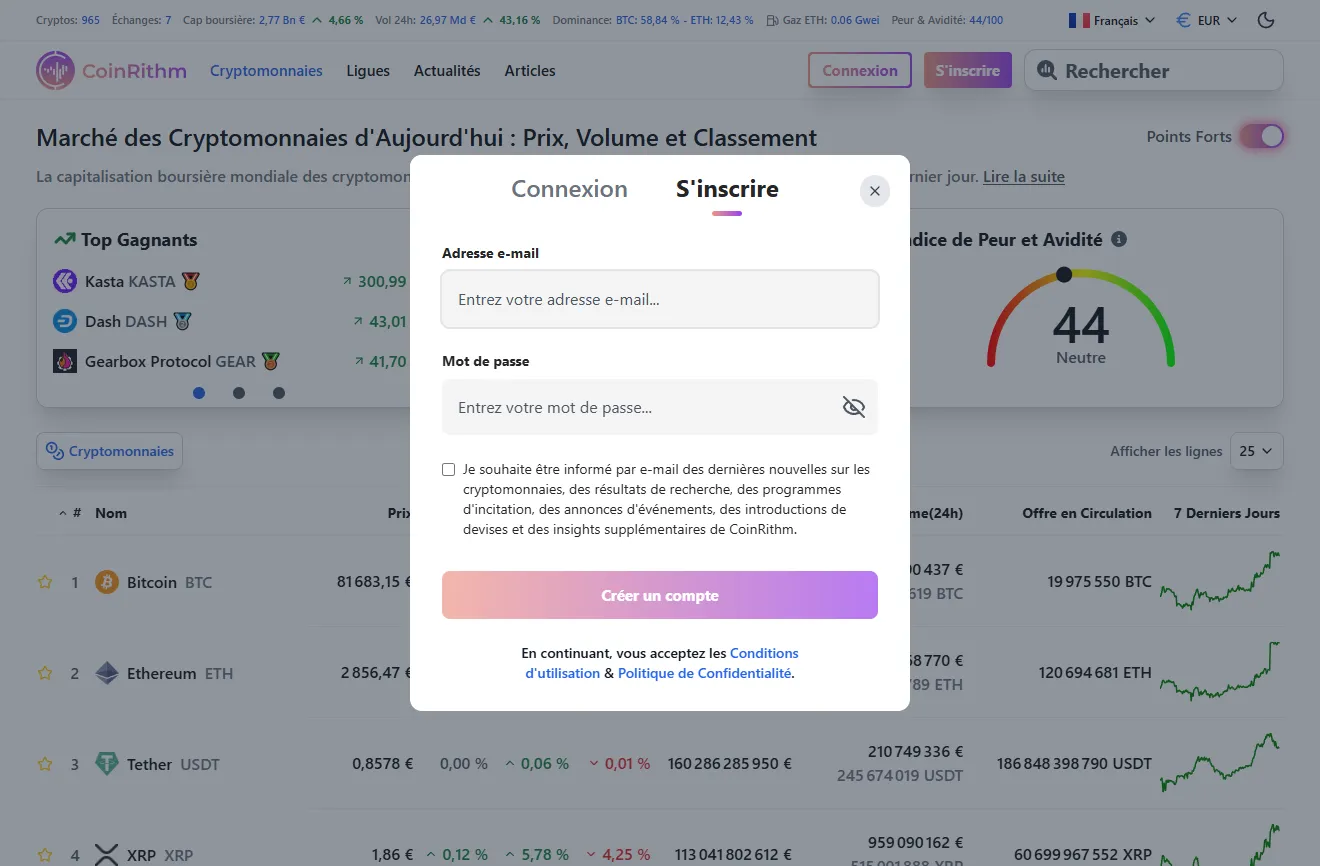Favorite Ethereum with the star icon

(45, 673)
